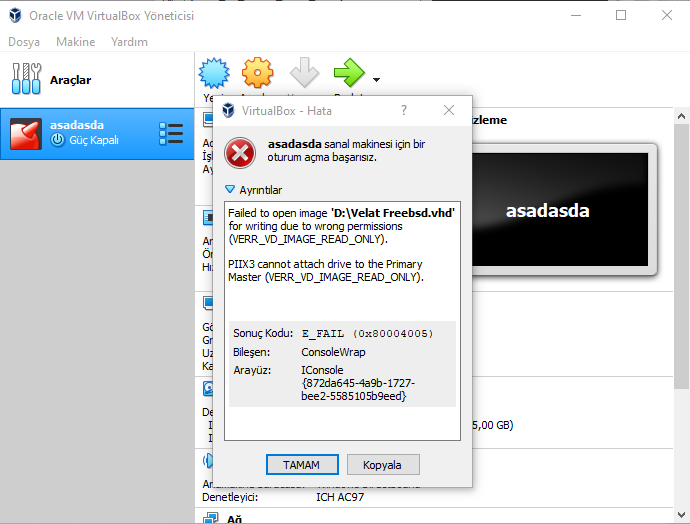Click the Discard gray down-arrow icon
Image resolution: width=690 pixels, height=524 pixels.
[304, 73]
